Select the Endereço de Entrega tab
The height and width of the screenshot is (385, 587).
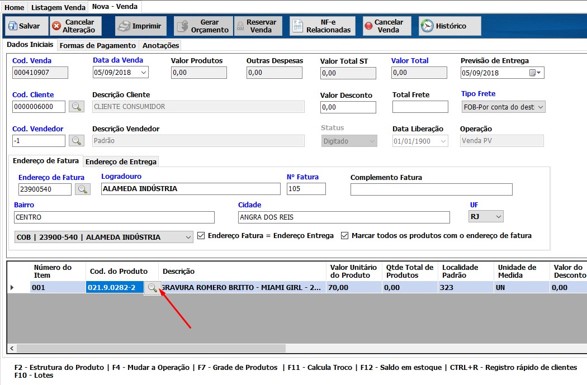pyautogui.click(x=121, y=162)
